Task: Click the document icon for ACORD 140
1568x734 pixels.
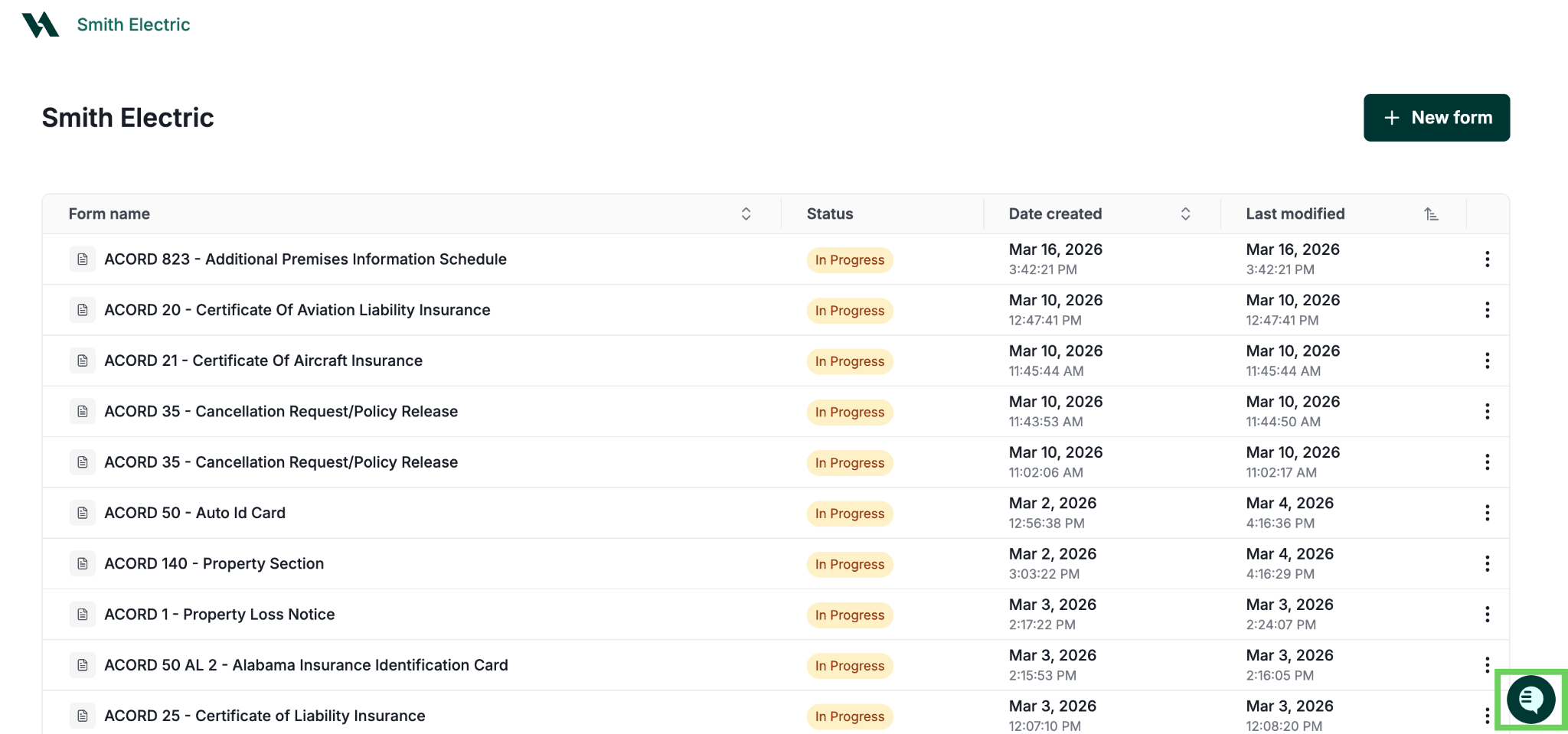Action: [83, 564]
